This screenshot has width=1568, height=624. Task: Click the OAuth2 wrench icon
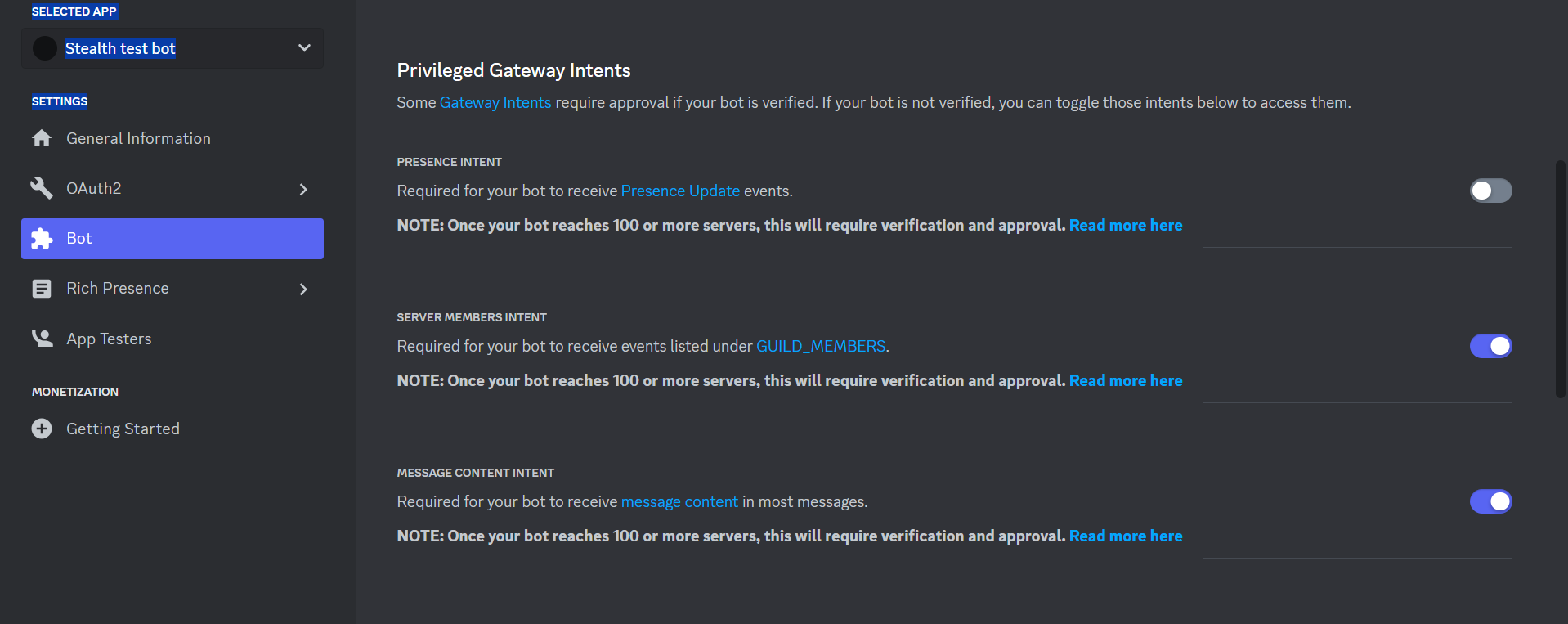(41, 188)
